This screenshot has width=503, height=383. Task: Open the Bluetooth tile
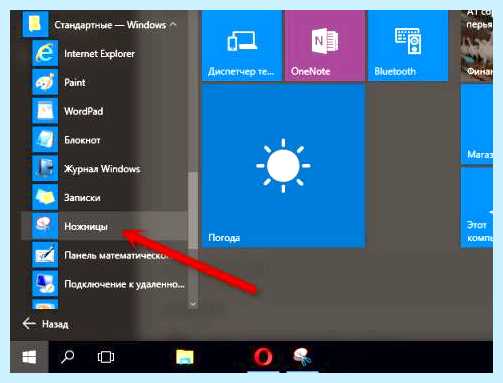click(408, 46)
